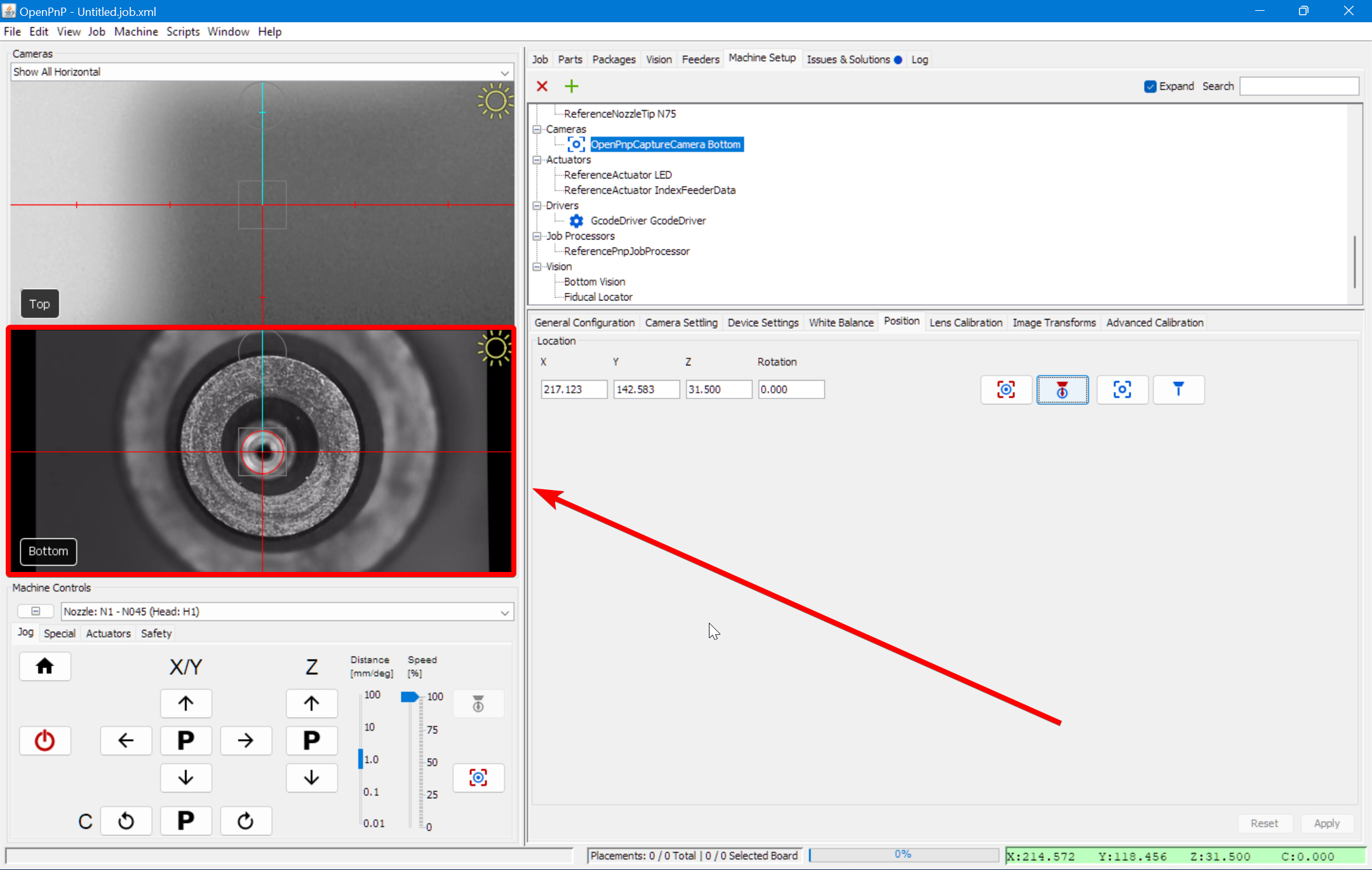Select the move camera to location icon

[x=1122, y=390]
